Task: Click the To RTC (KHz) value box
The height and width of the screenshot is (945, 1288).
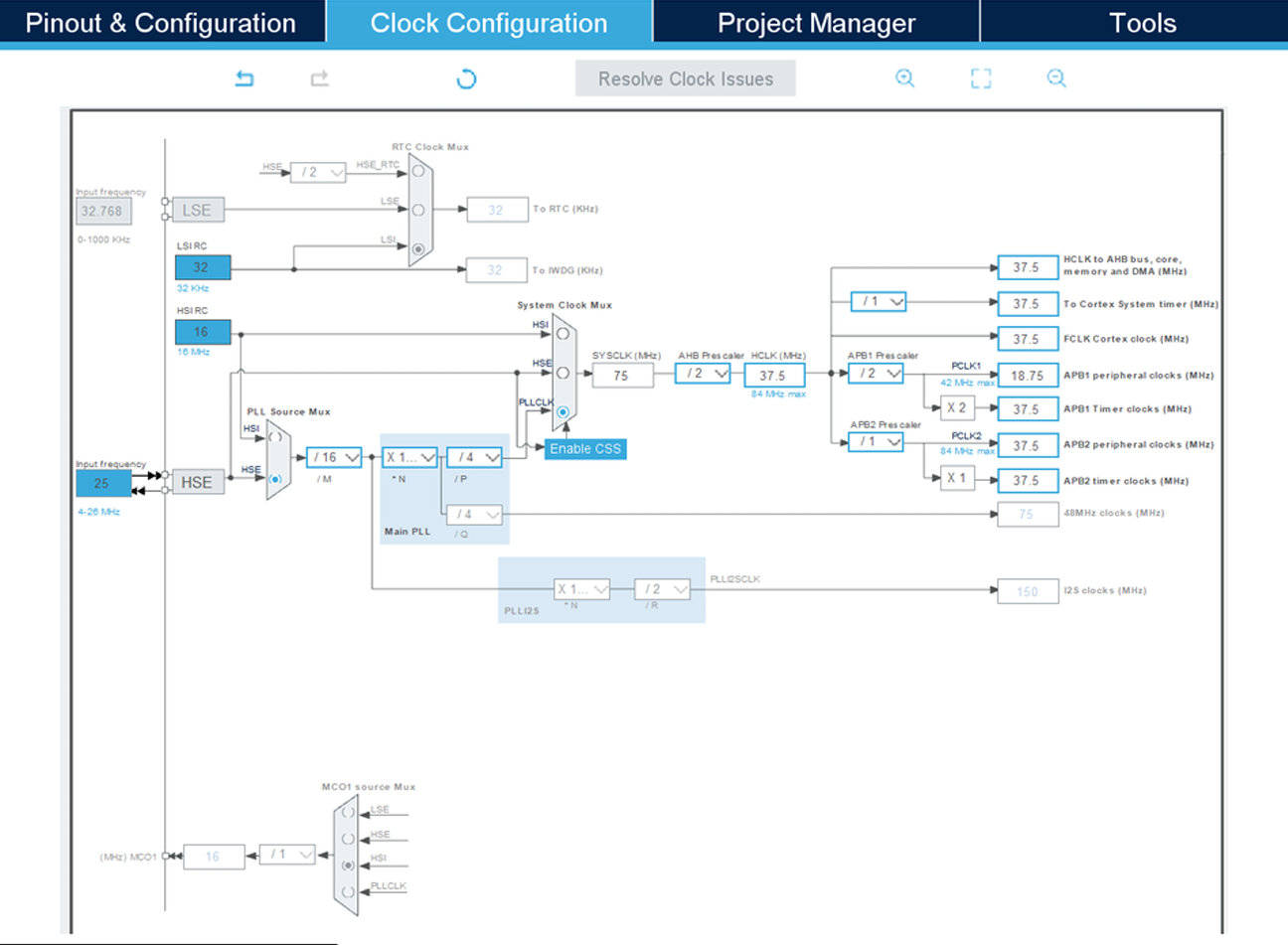Action: [497, 210]
